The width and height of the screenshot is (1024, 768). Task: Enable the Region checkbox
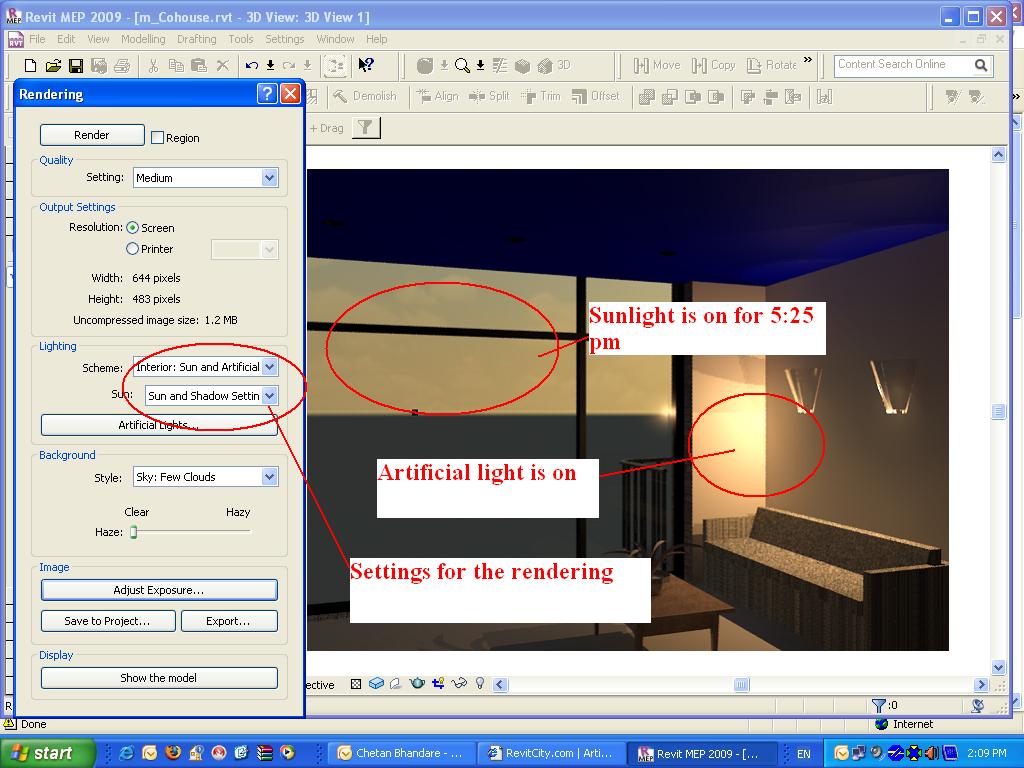(x=157, y=138)
